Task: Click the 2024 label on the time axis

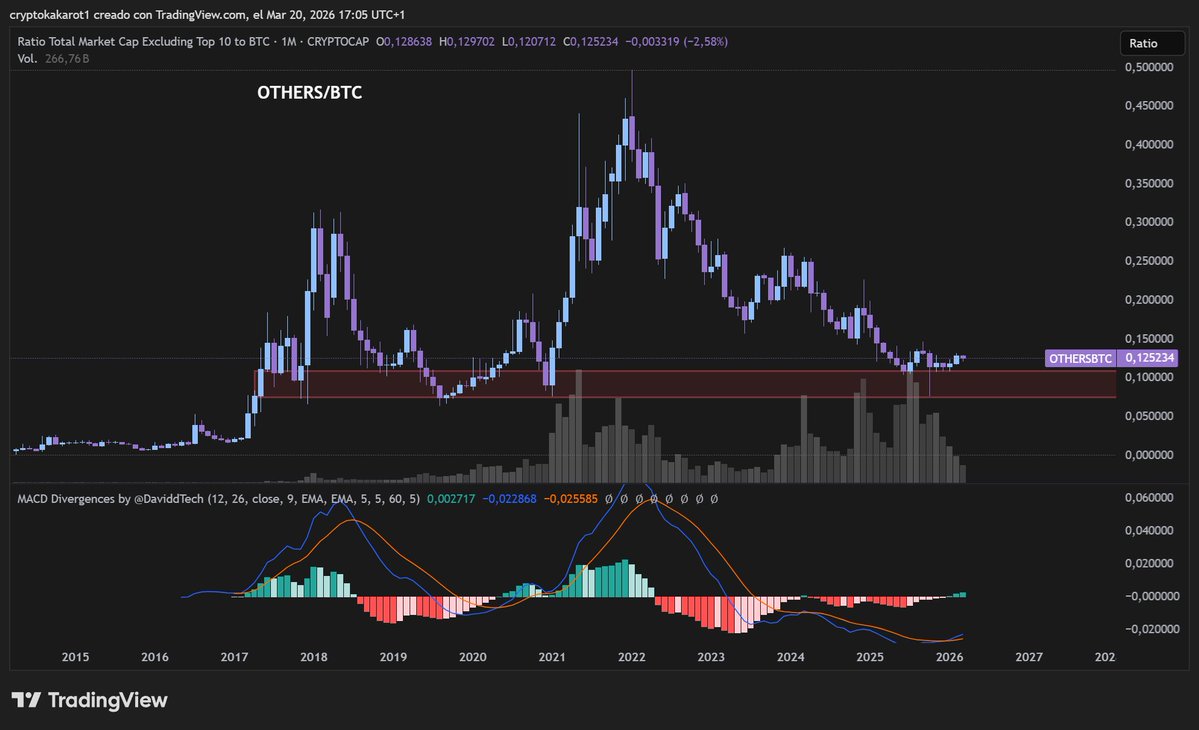Action: tap(791, 657)
